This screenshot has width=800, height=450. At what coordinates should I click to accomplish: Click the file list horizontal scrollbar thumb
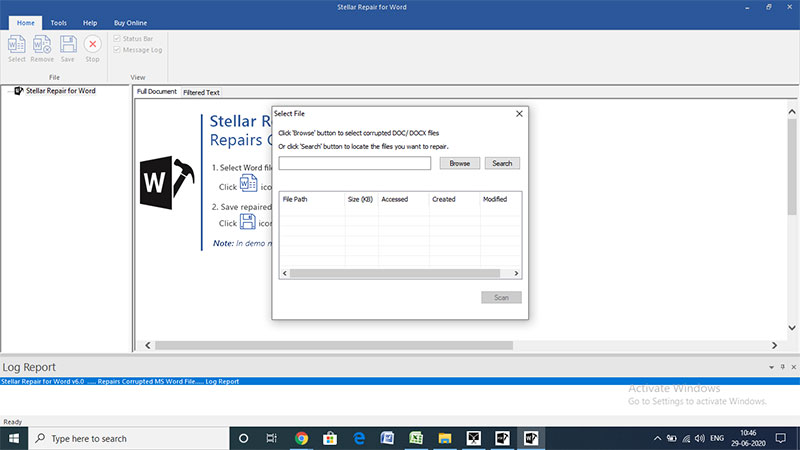click(395, 273)
